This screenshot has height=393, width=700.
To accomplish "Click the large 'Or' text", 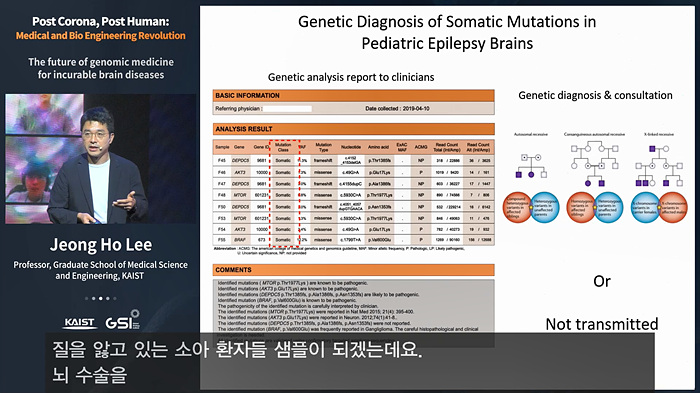I will coord(601,281).
